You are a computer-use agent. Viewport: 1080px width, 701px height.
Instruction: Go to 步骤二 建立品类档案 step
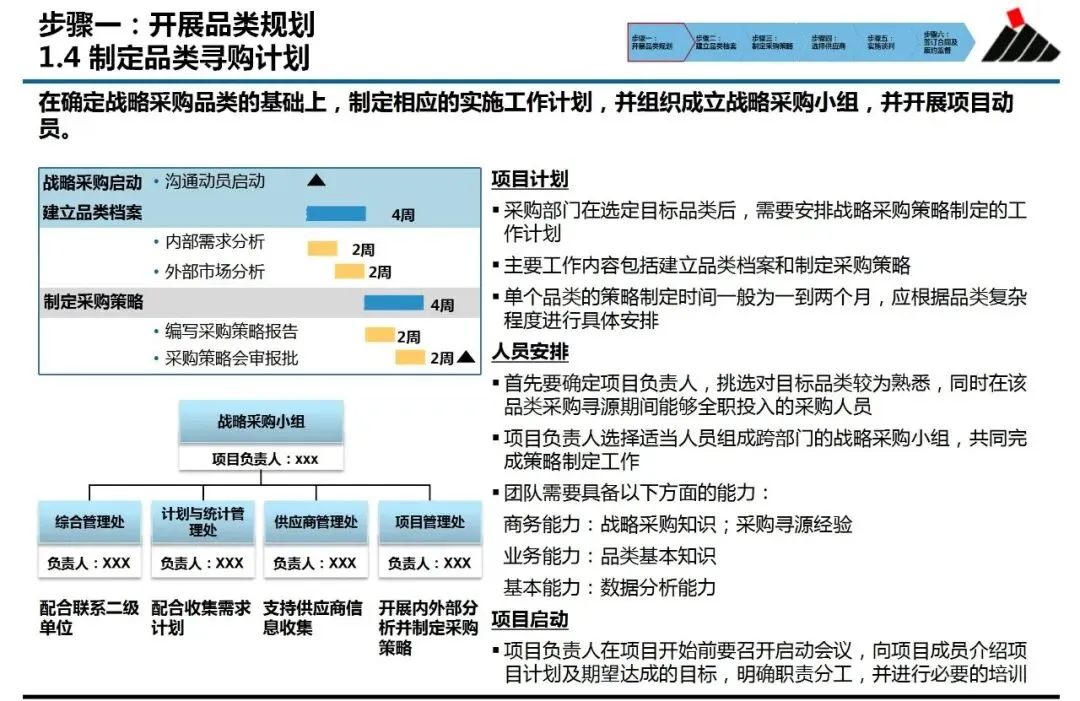[x=716, y=42]
